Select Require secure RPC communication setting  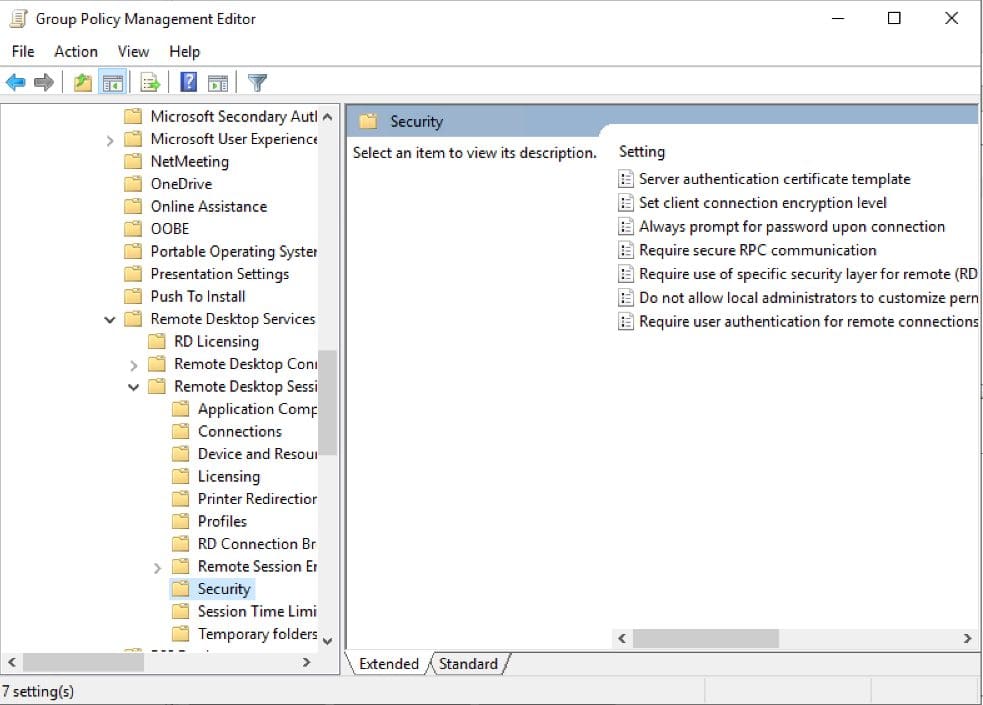click(x=757, y=251)
